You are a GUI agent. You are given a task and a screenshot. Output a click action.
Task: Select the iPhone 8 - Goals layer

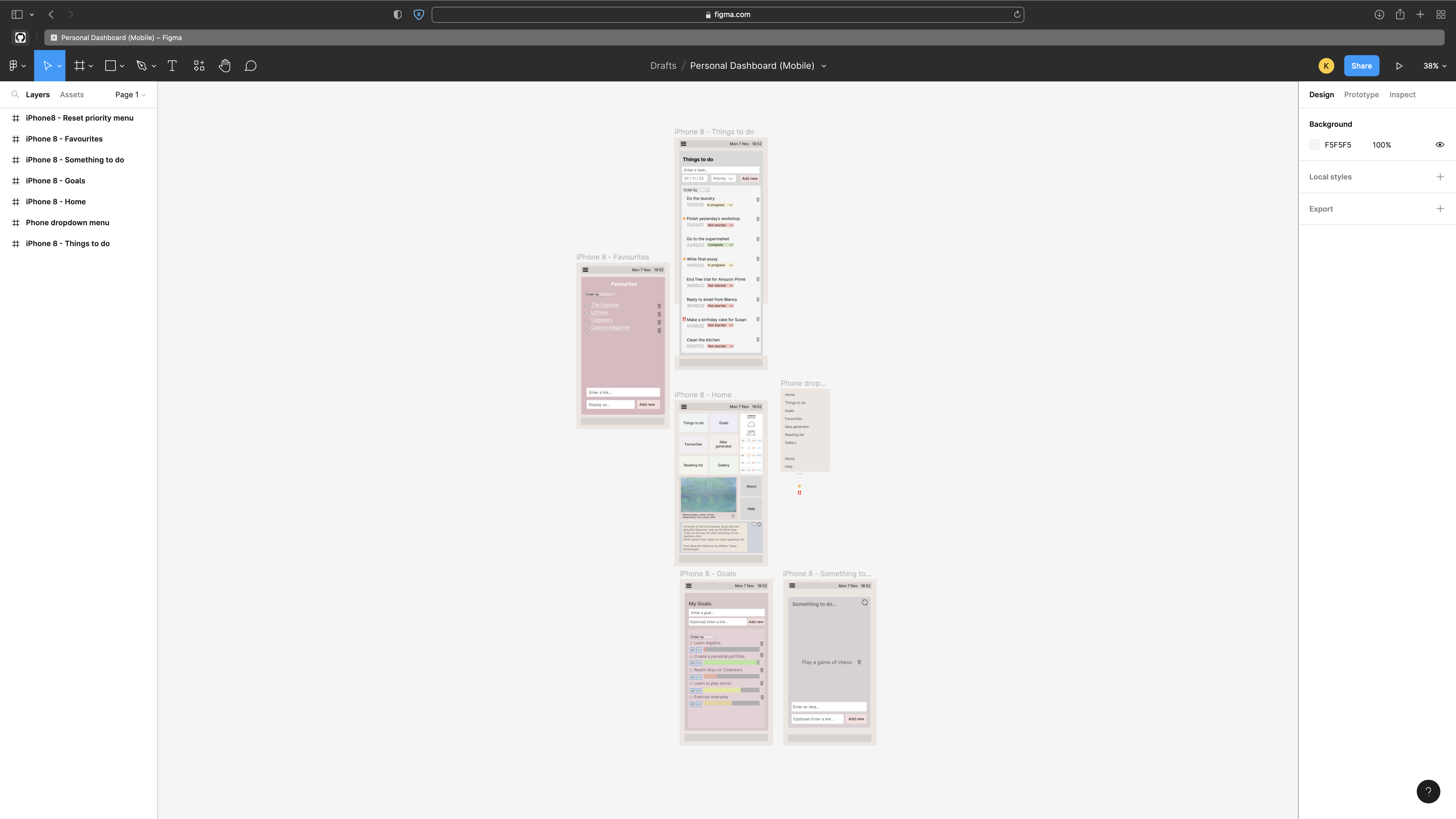point(55,180)
